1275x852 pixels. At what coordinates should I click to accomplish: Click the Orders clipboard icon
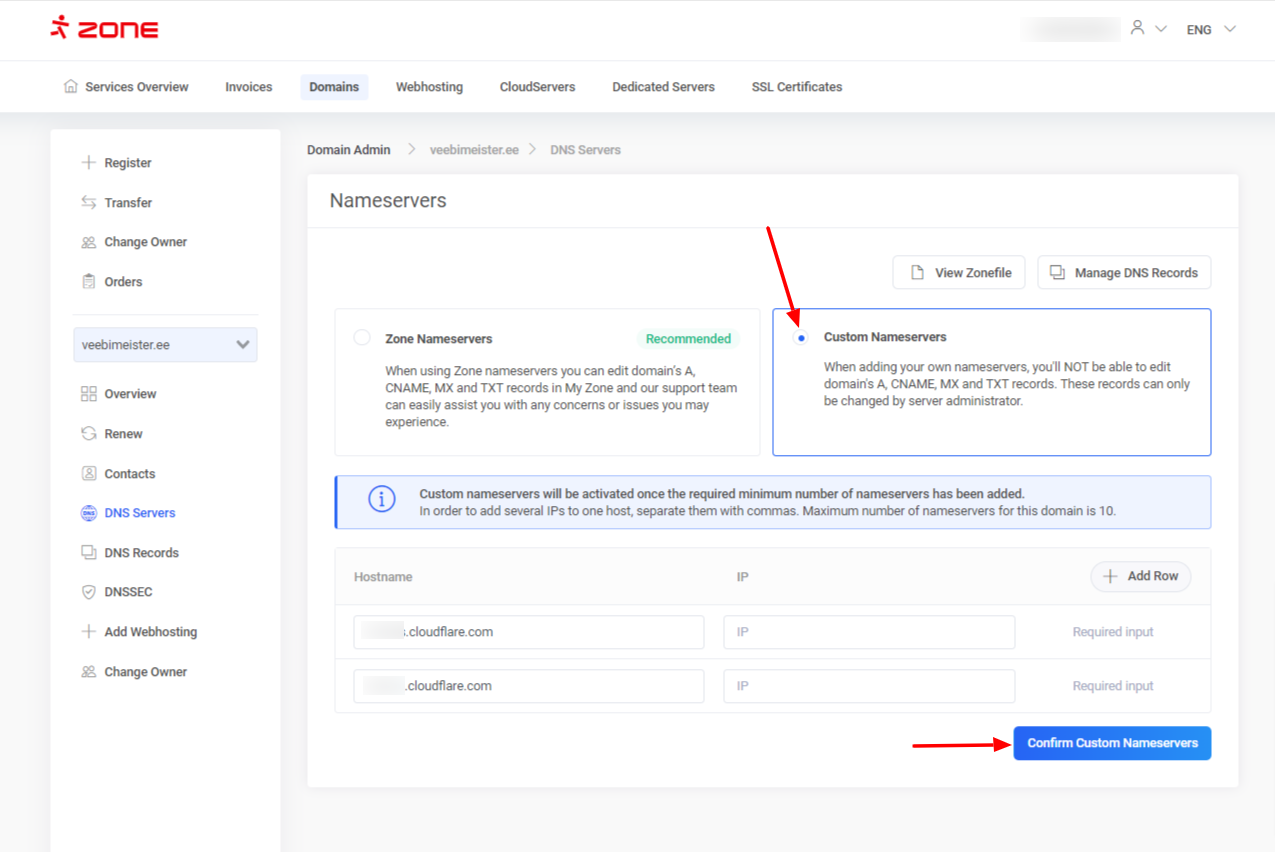click(89, 282)
